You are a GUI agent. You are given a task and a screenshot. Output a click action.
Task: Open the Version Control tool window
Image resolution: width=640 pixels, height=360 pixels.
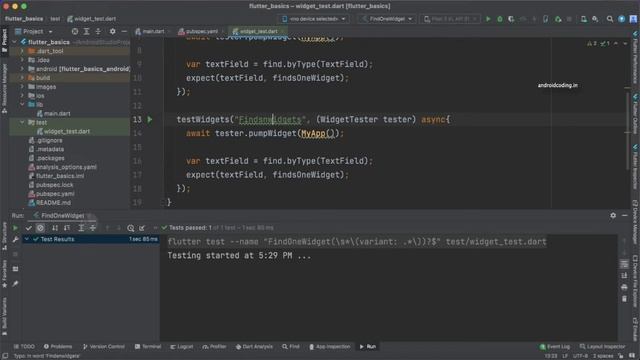pyautogui.click(x=104, y=347)
